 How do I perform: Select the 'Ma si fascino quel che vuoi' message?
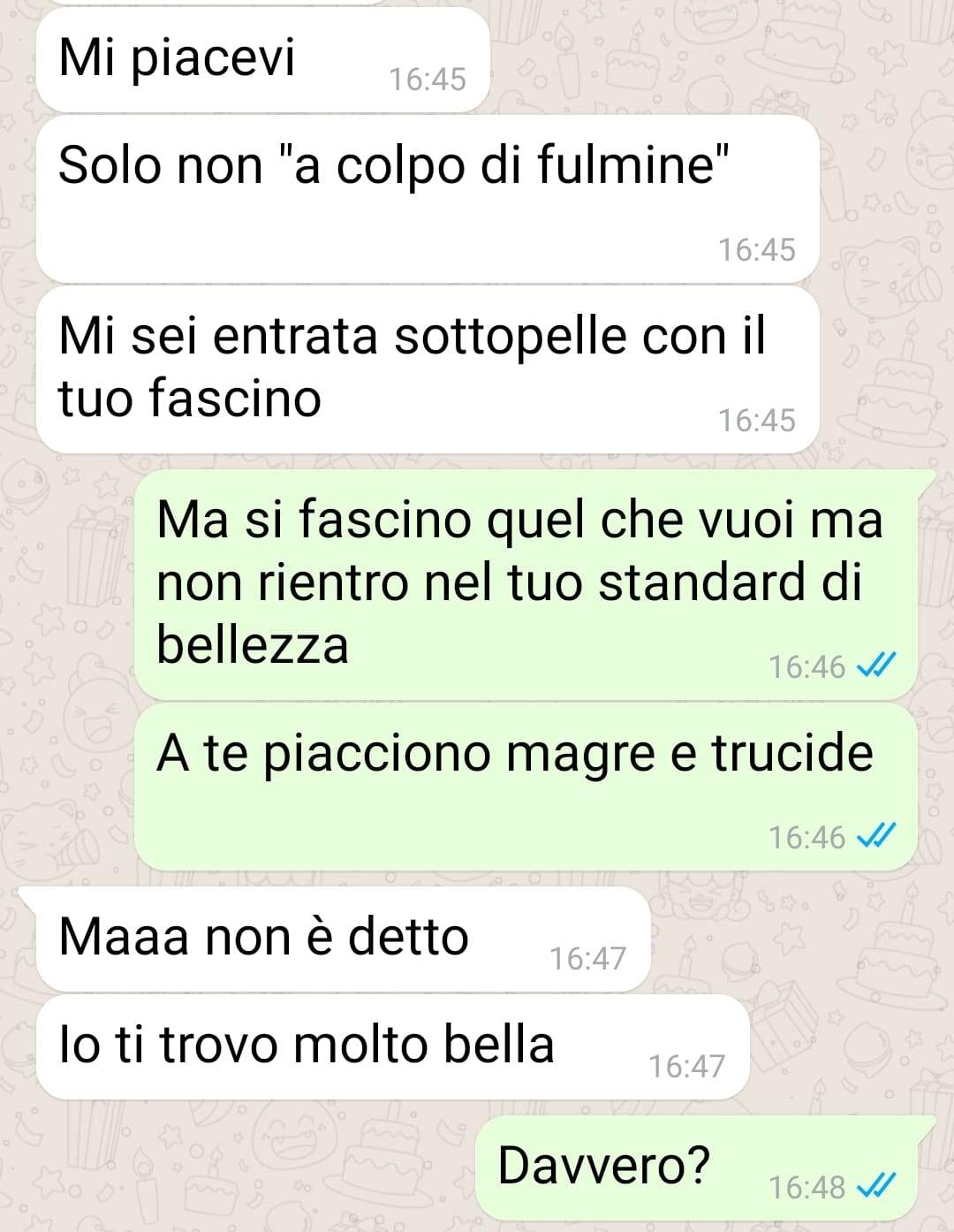tap(526, 584)
